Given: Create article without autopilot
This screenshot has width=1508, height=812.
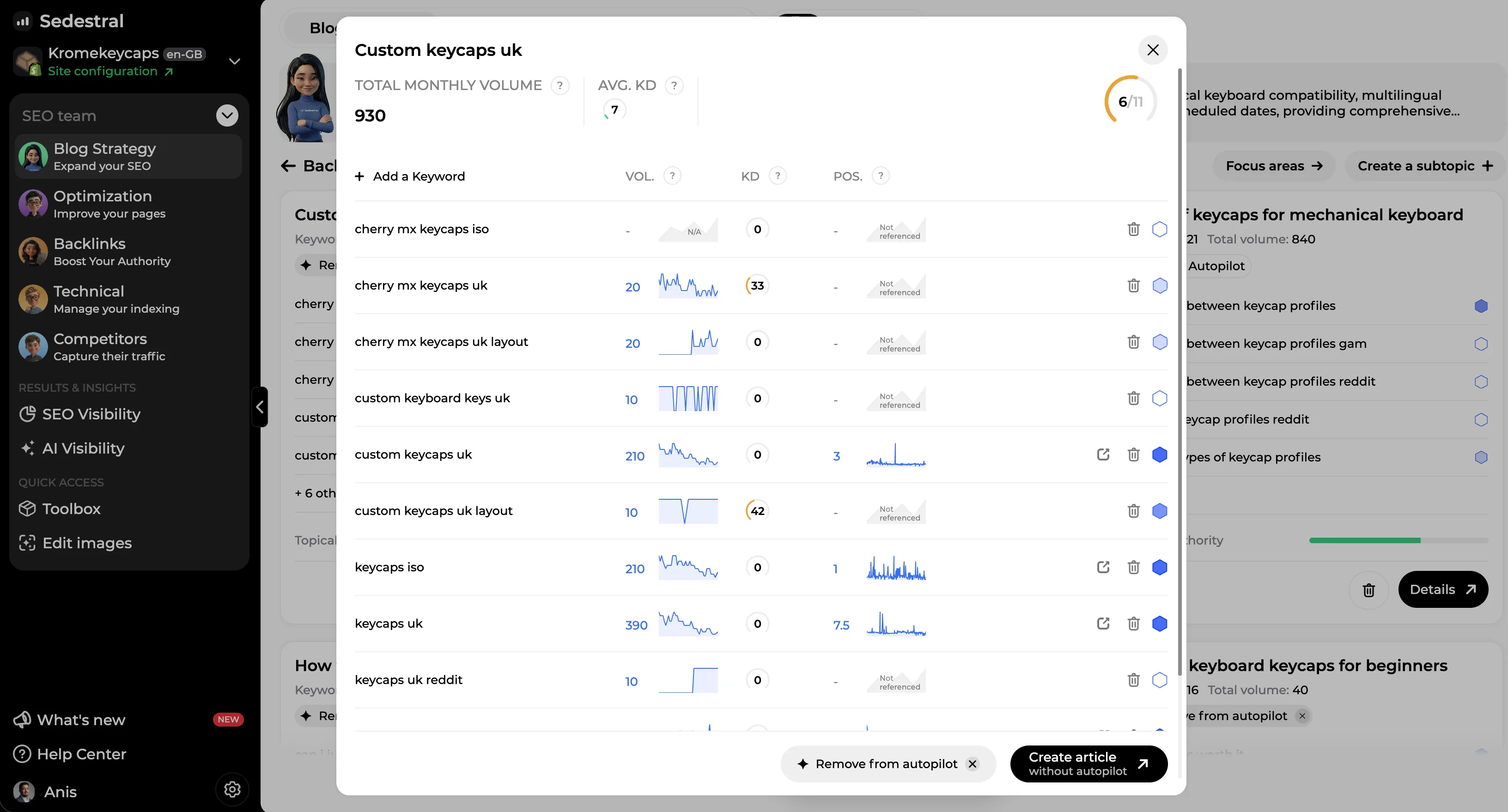Looking at the screenshot, I should click(x=1089, y=764).
